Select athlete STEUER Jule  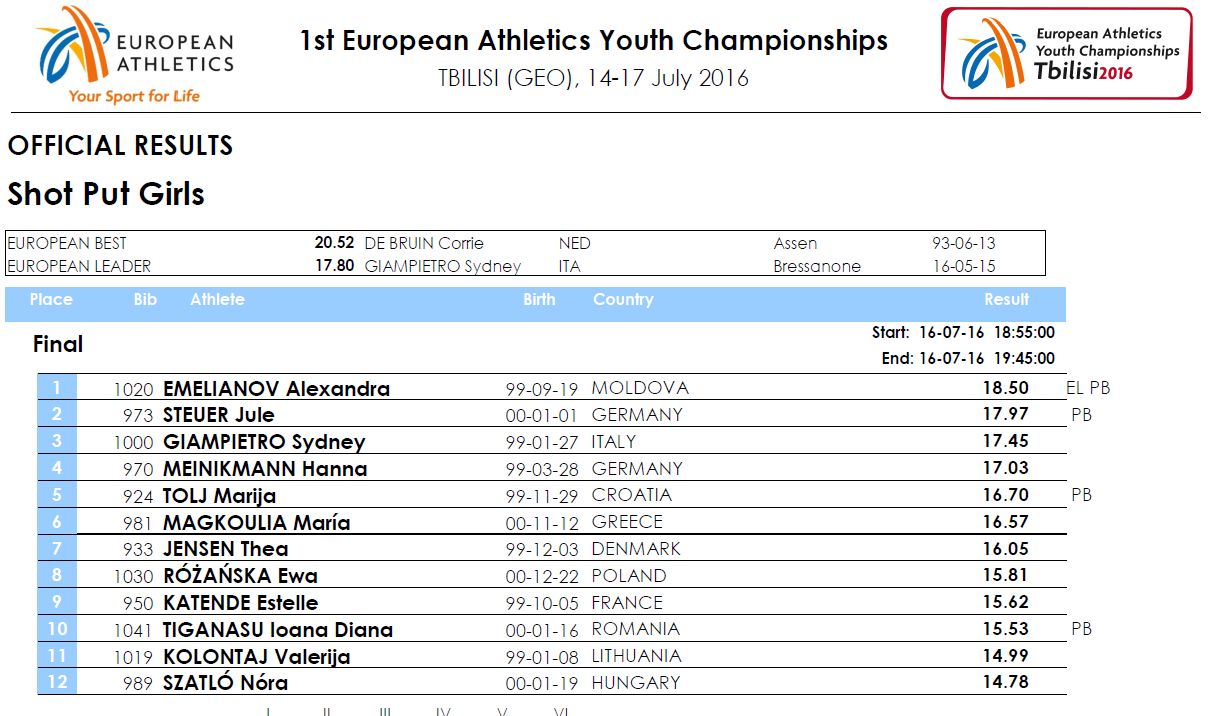[218, 415]
